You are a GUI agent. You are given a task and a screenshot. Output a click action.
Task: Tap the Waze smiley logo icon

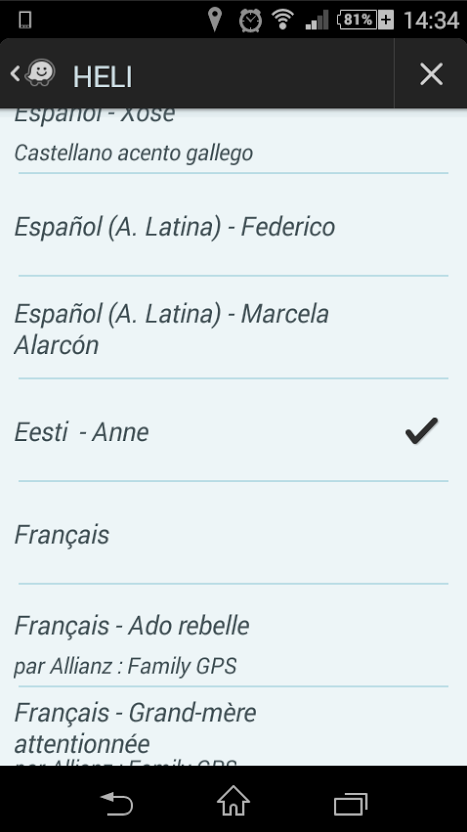pos(40,73)
